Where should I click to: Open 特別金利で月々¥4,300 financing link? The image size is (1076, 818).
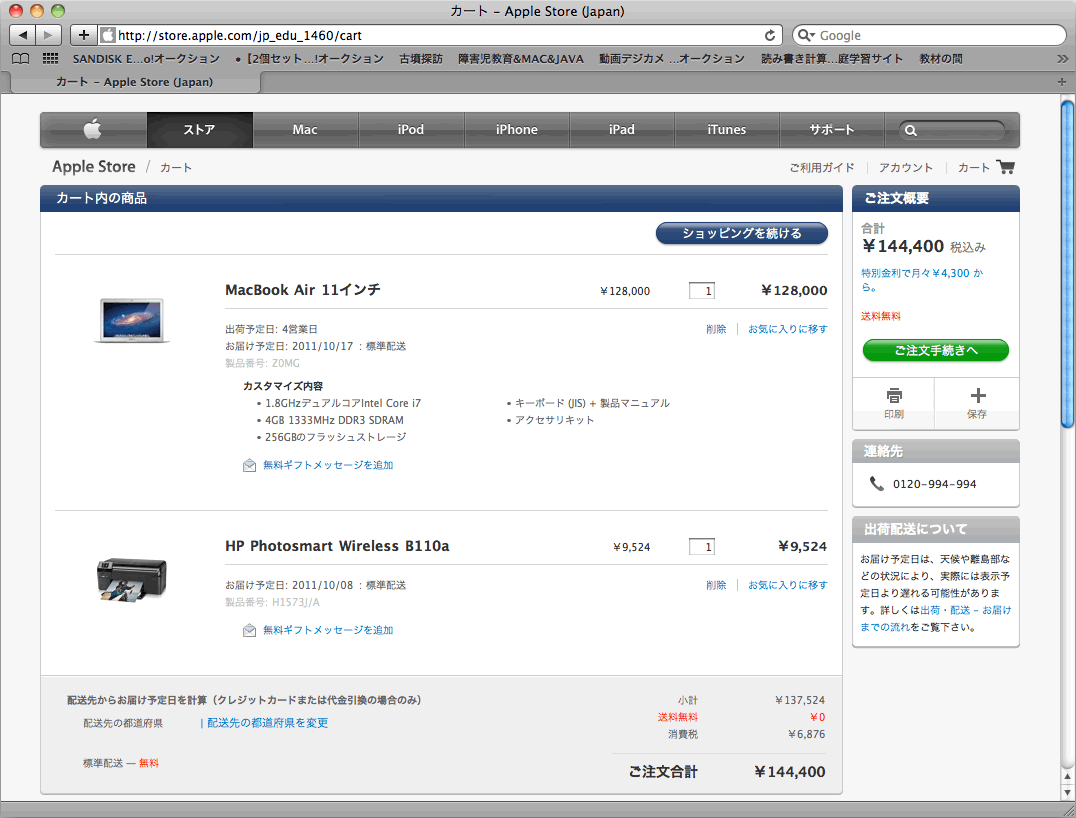tap(922, 280)
